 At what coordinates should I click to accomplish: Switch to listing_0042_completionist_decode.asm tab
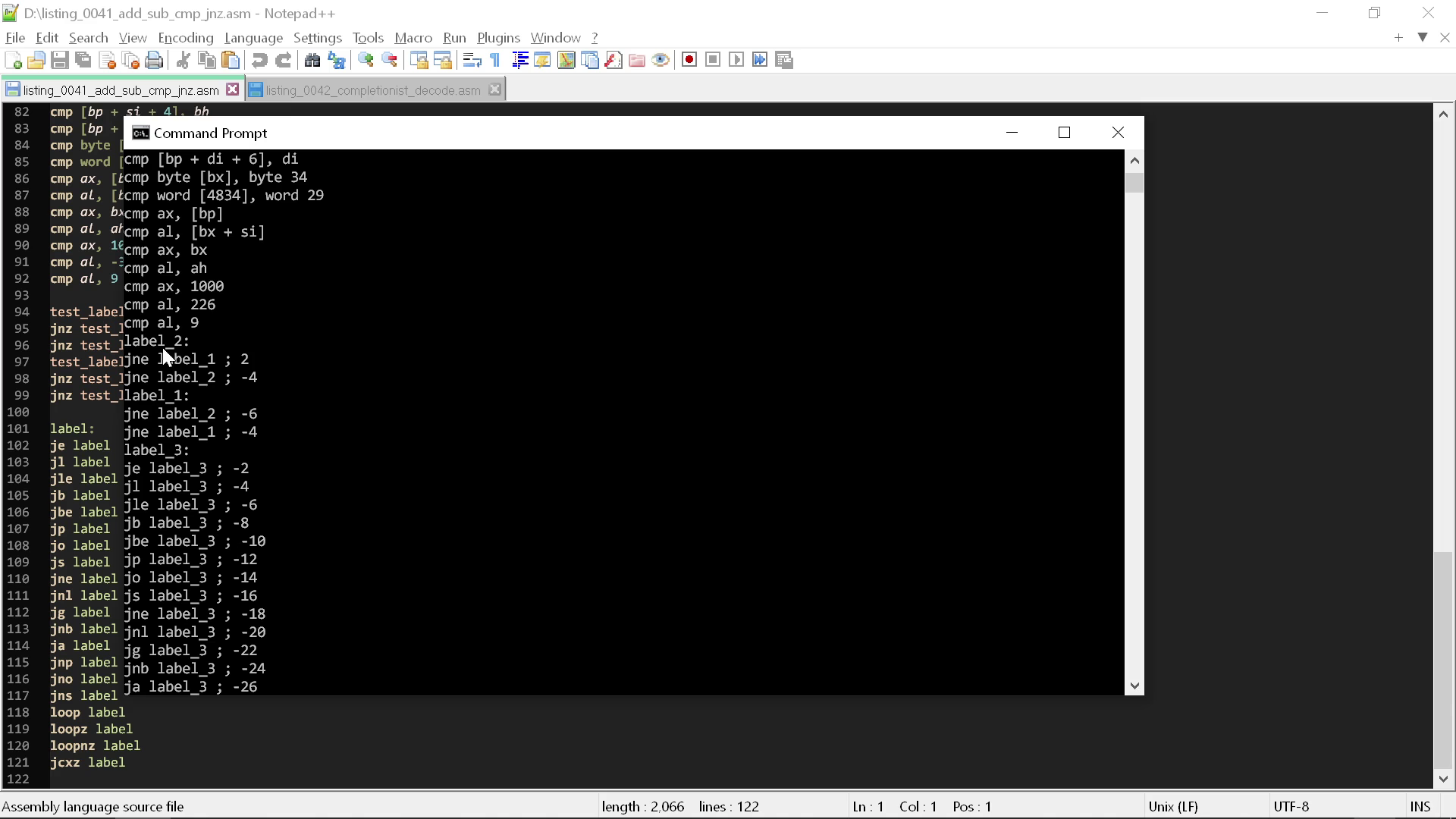click(372, 90)
